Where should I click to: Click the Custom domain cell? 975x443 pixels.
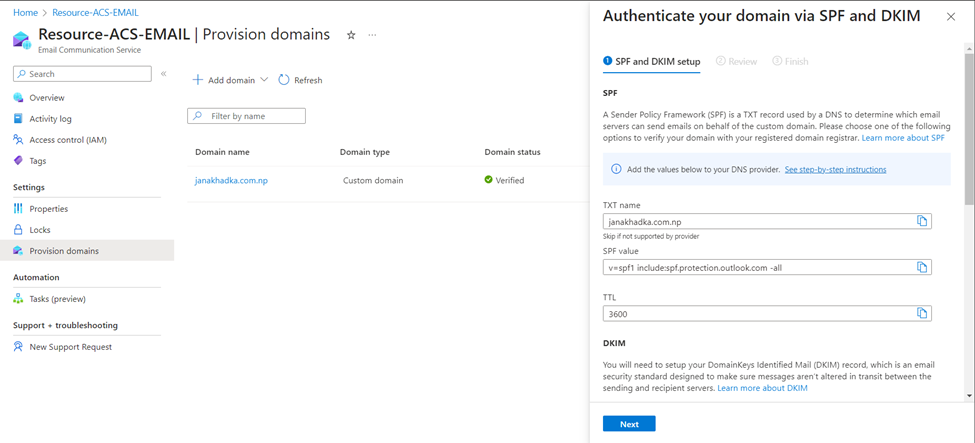(373, 180)
